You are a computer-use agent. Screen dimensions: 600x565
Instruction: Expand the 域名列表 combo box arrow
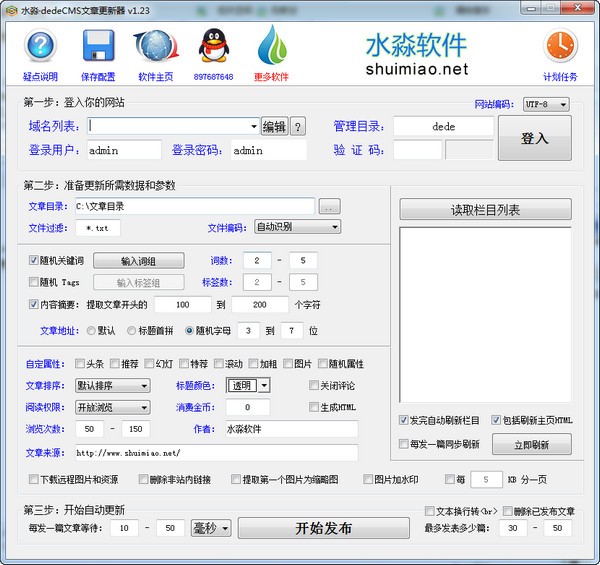click(x=254, y=126)
